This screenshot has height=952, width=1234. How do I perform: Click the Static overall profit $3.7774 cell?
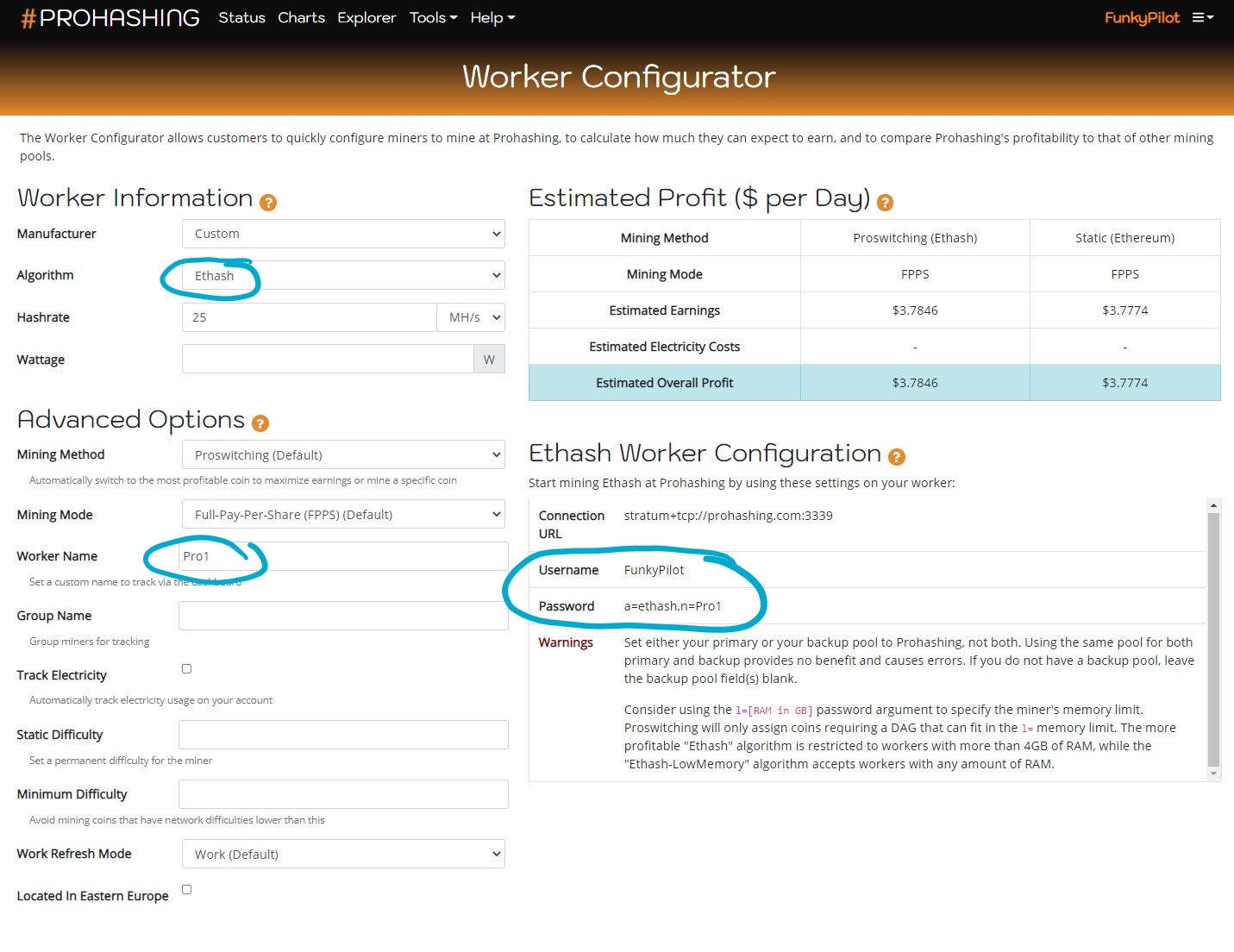[1124, 383]
